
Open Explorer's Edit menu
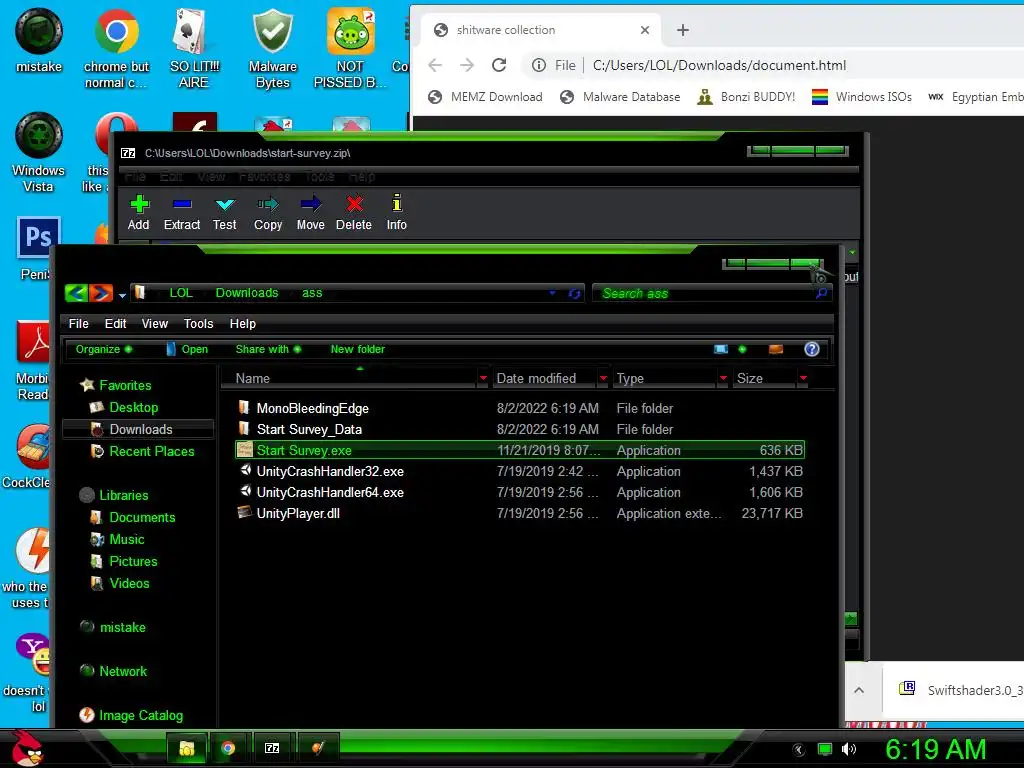pyautogui.click(x=116, y=323)
